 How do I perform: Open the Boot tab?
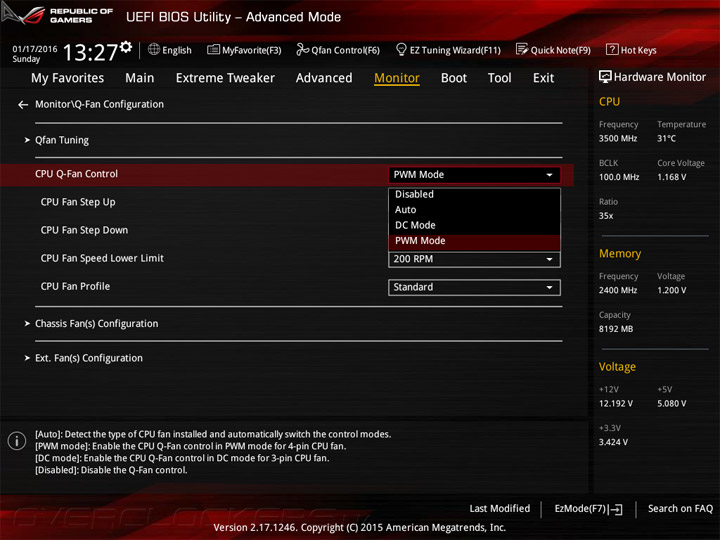[x=454, y=78]
